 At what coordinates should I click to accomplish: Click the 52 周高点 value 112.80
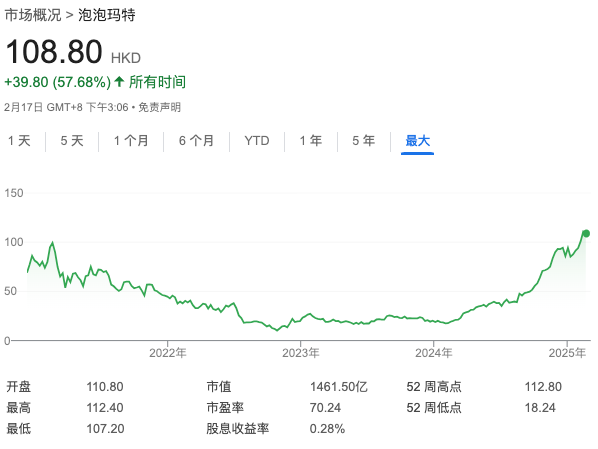click(543, 387)
